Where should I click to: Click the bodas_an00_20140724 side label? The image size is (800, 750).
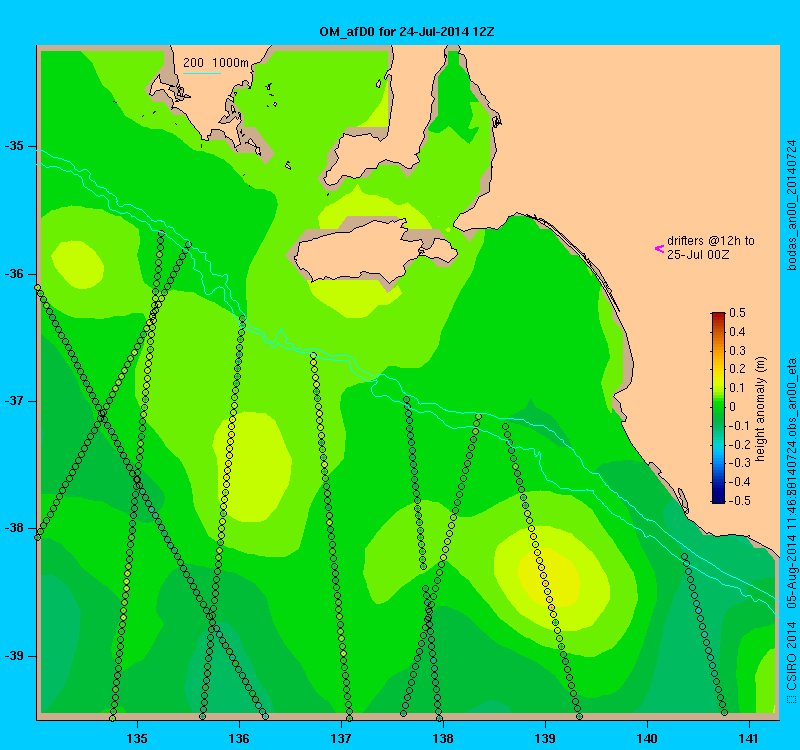(x=791, y=205)
